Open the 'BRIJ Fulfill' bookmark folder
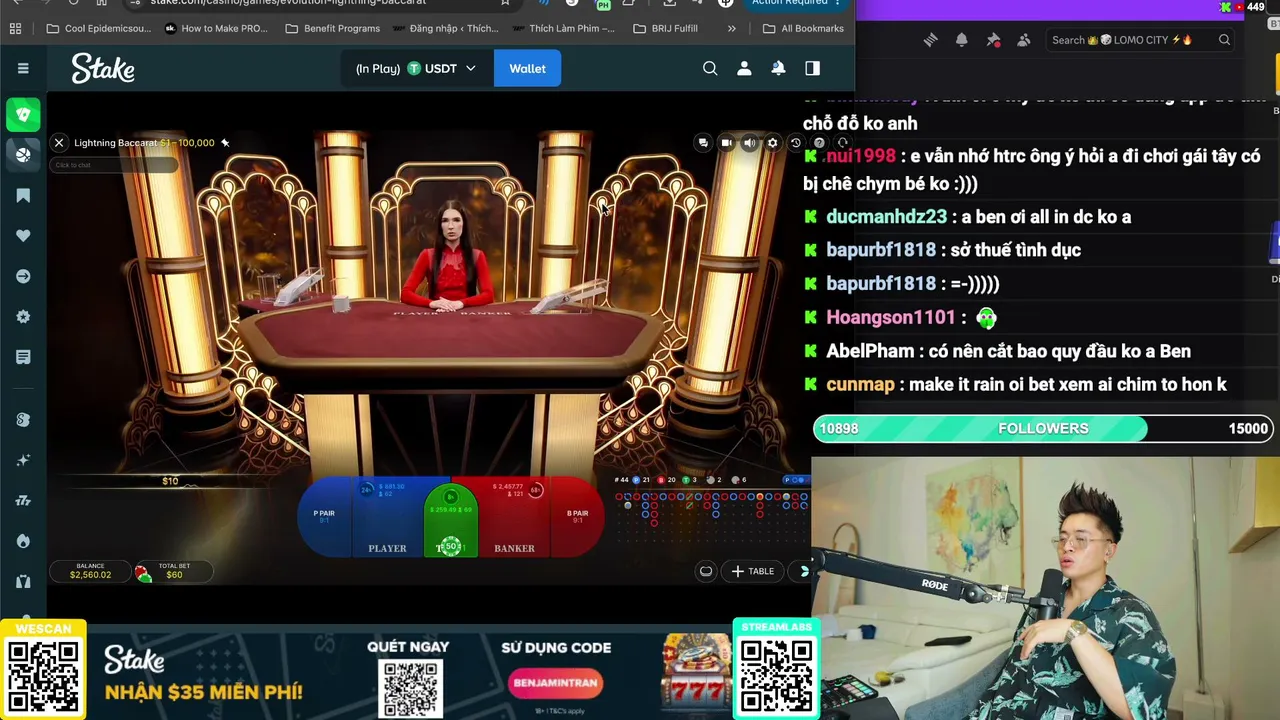The width and height of the screenshot is (1280, 720). tap(665, 28)
